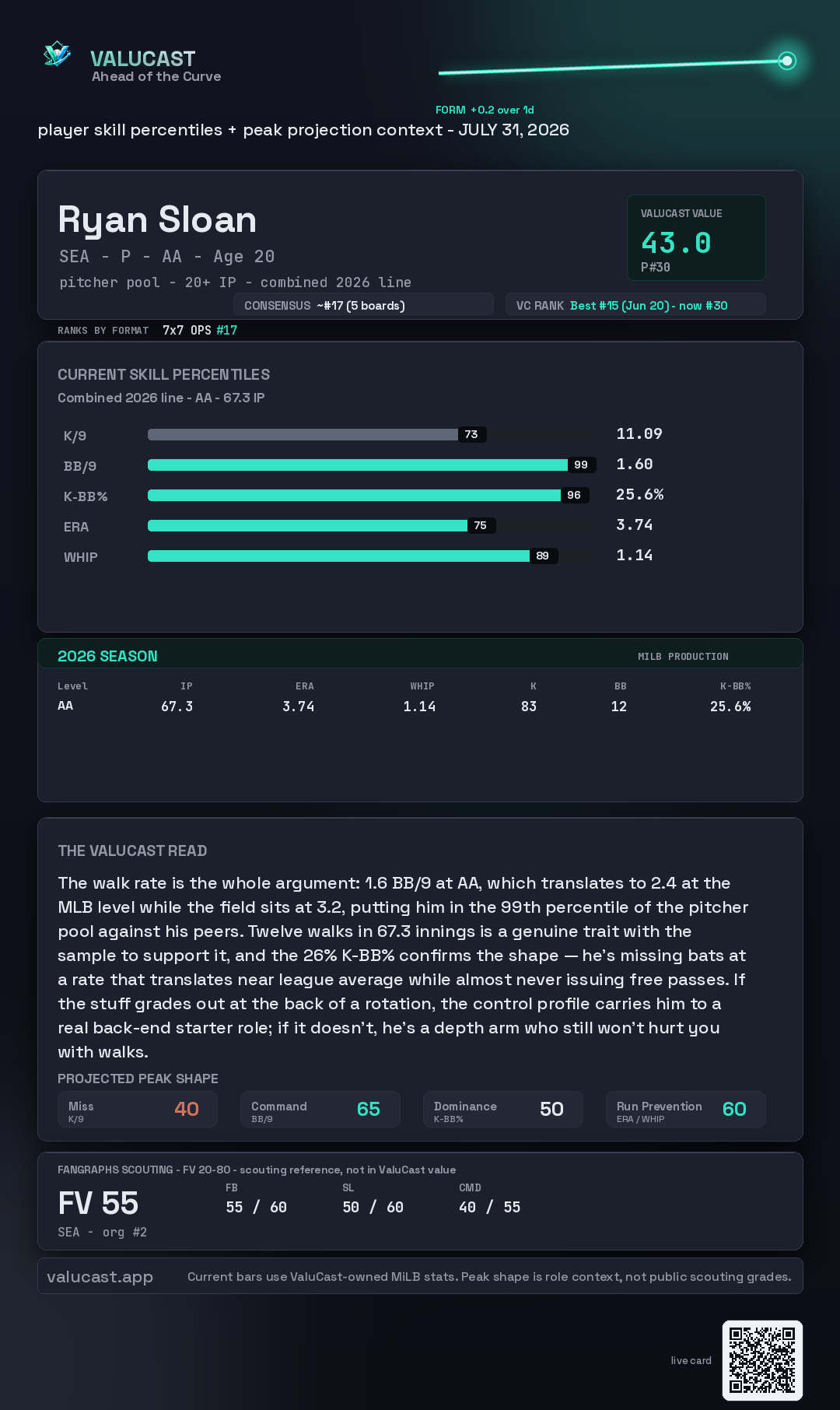Select the Dominance K-BB% 50 chip
Viewport: 840px width, 1410px height.
[x=502, y=1109]
